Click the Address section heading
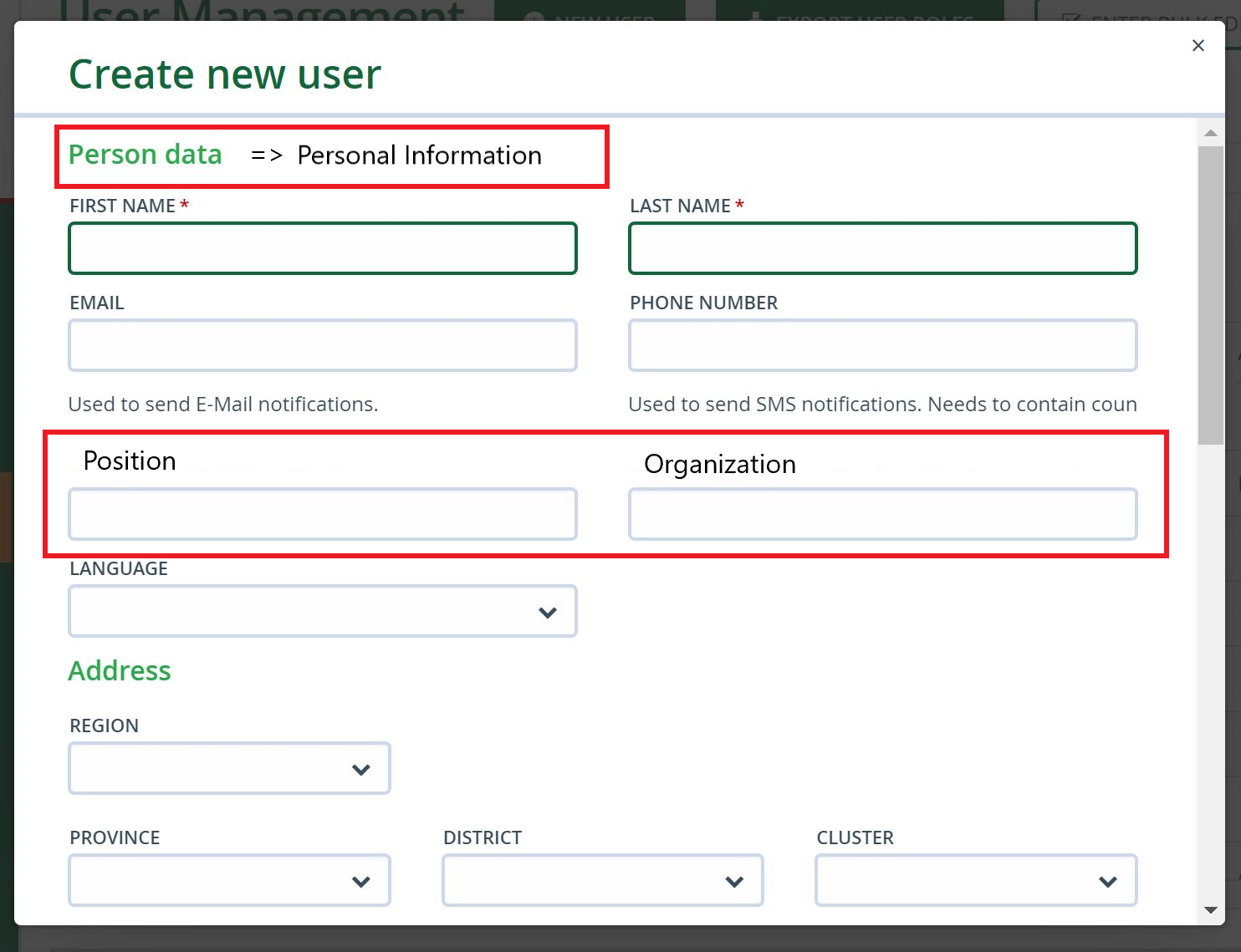This screenshot has height=952, width=1241. pyautogui.click(x=120, y=670)
